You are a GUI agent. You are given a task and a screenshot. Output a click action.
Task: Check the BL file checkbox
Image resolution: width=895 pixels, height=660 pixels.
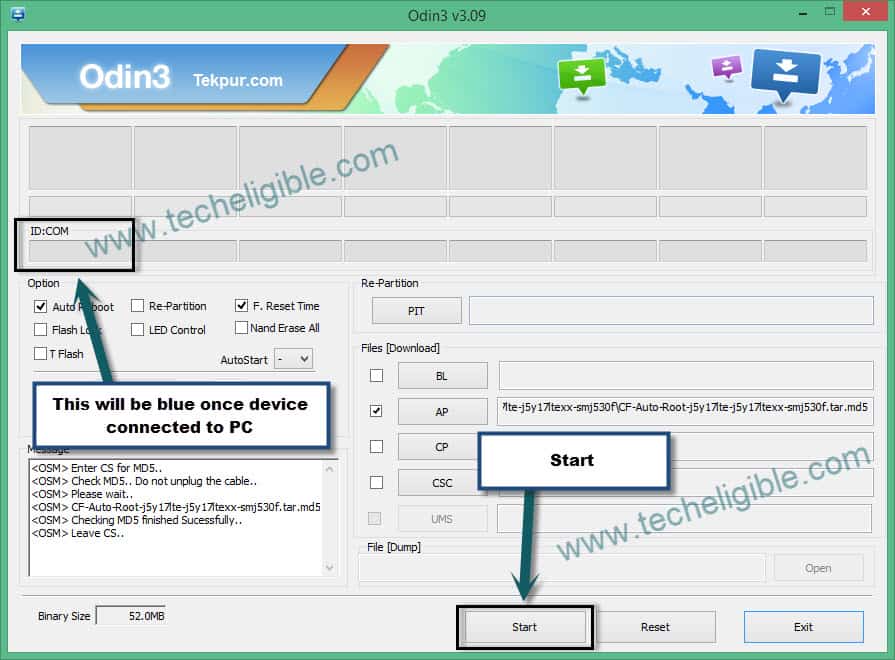click(376, 376)
